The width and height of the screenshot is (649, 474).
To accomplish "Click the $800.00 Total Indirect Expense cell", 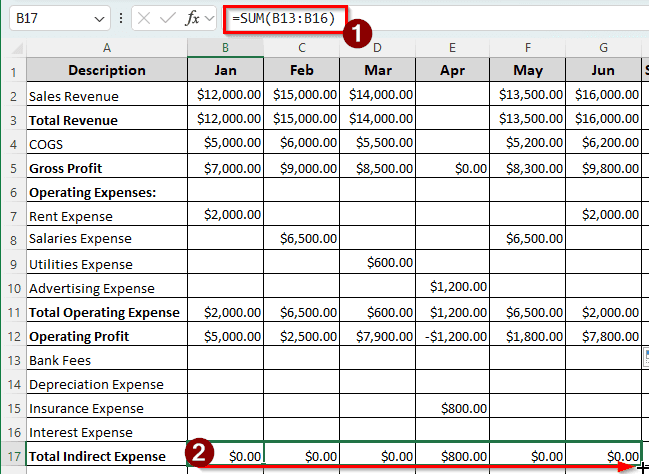I will click(x=452, y=455).
